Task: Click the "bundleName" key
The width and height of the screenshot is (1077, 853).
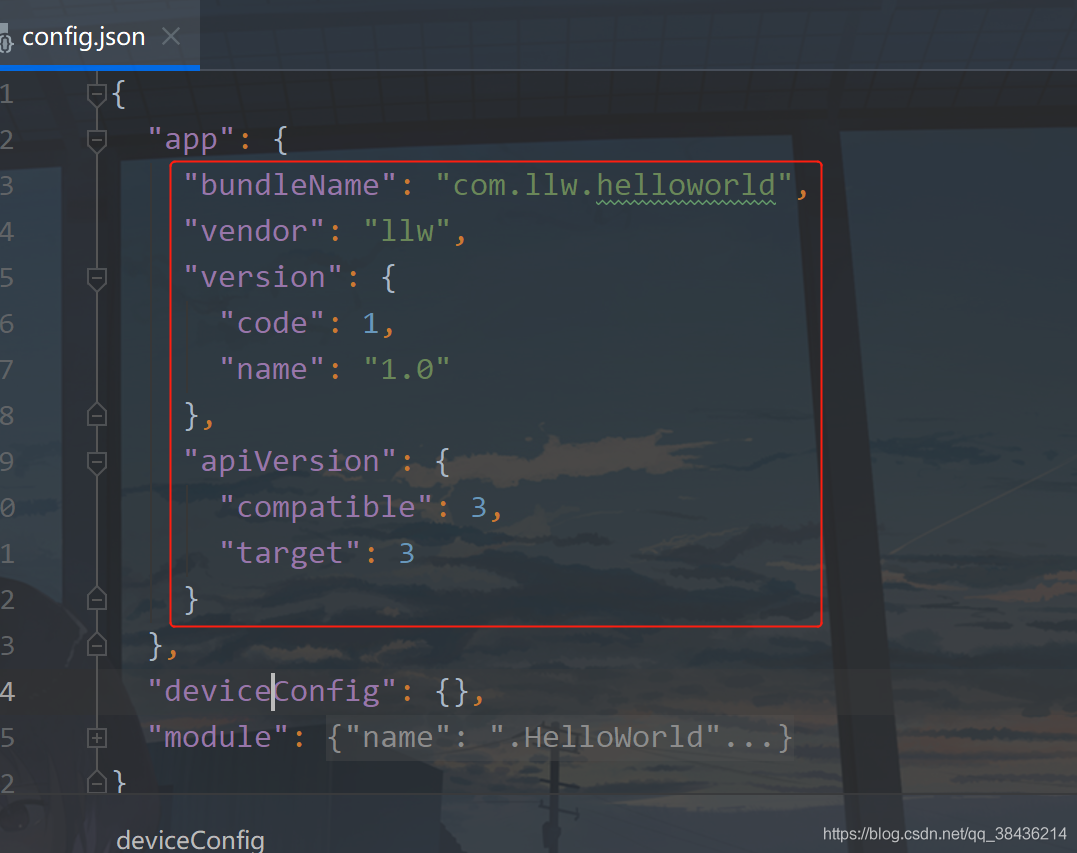Action: (x=290, y=185)
